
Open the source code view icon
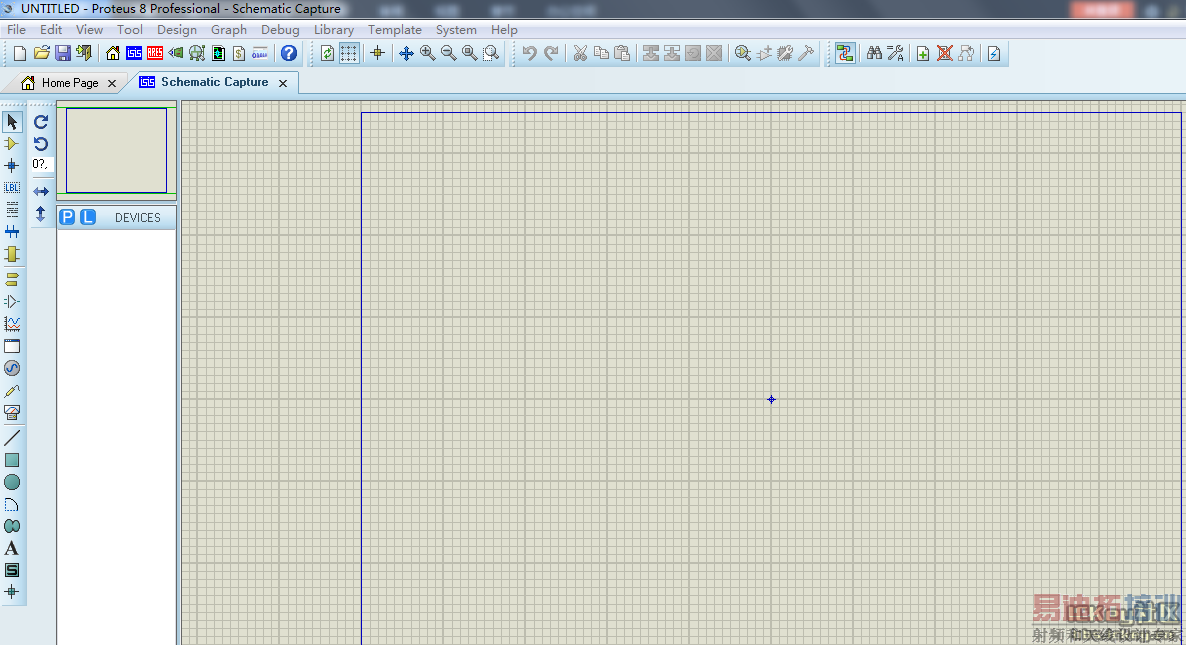(260, 54)
